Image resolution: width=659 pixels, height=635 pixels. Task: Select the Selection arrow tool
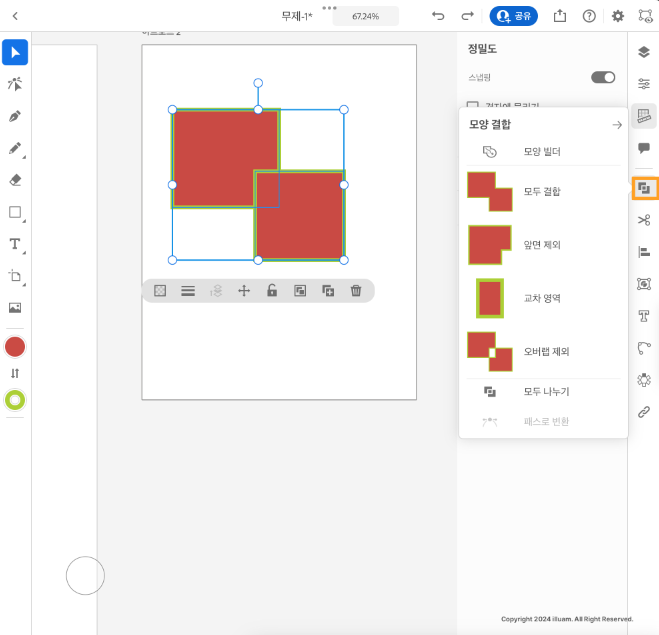click(x=15, y=52)
